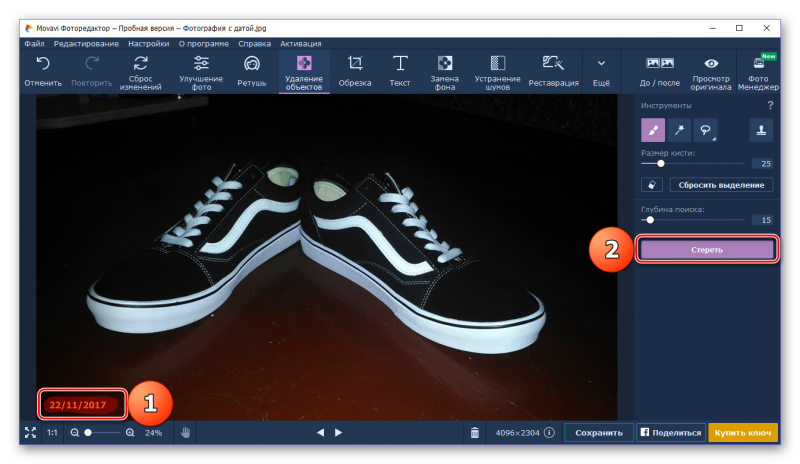Image resolution: width=800 pixels, height=464 pixels.
Task: Select the magic wand tool
Action: pos(679,129)
